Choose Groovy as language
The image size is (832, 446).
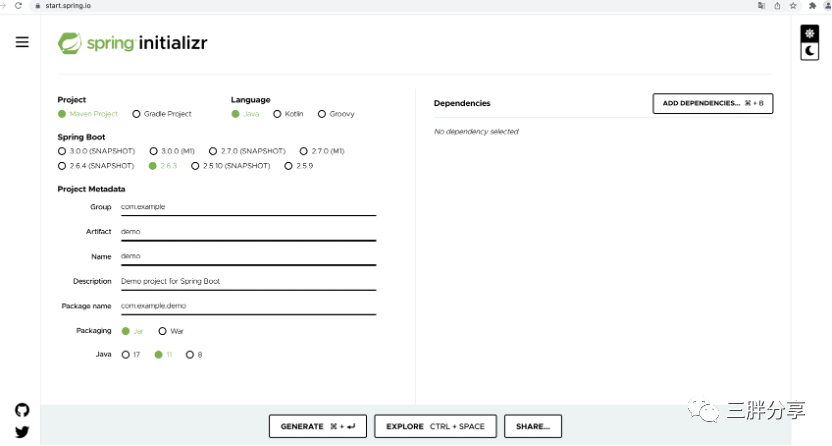click(x=336, y=114)
